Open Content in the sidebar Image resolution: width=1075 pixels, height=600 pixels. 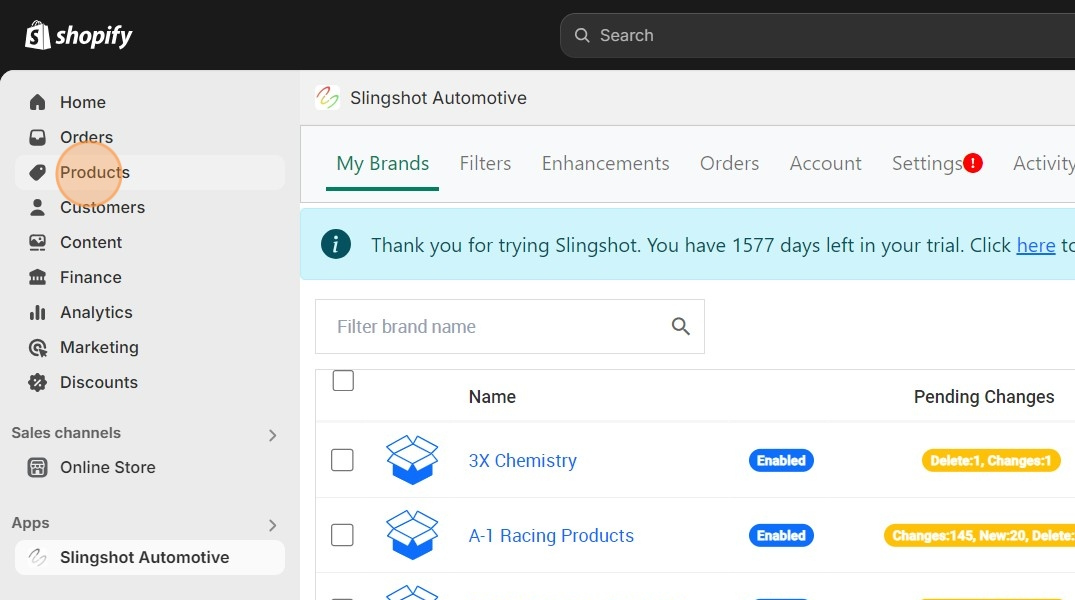point(149,242)
